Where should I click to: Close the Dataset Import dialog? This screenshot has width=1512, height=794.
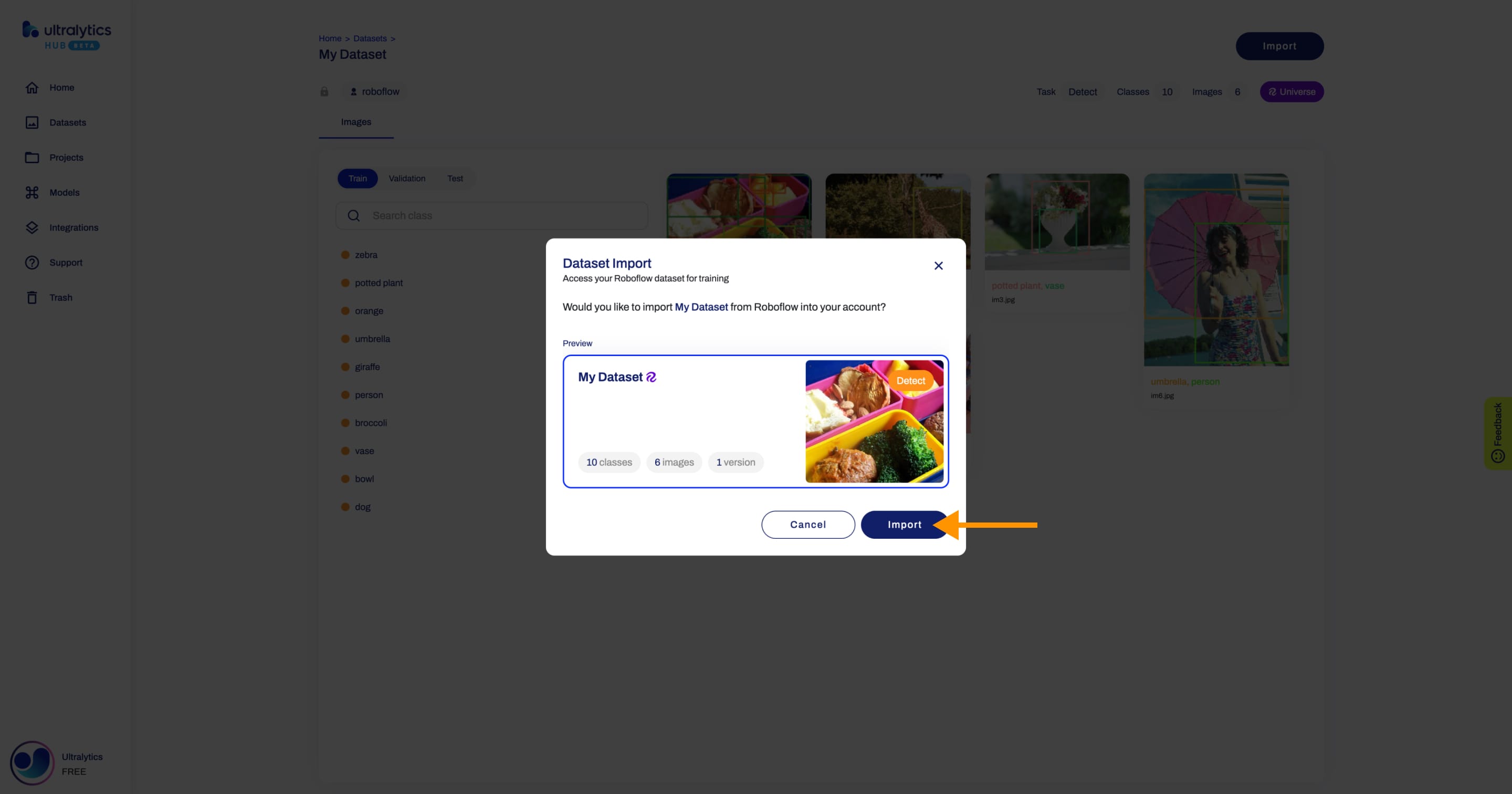pos(938,265)
